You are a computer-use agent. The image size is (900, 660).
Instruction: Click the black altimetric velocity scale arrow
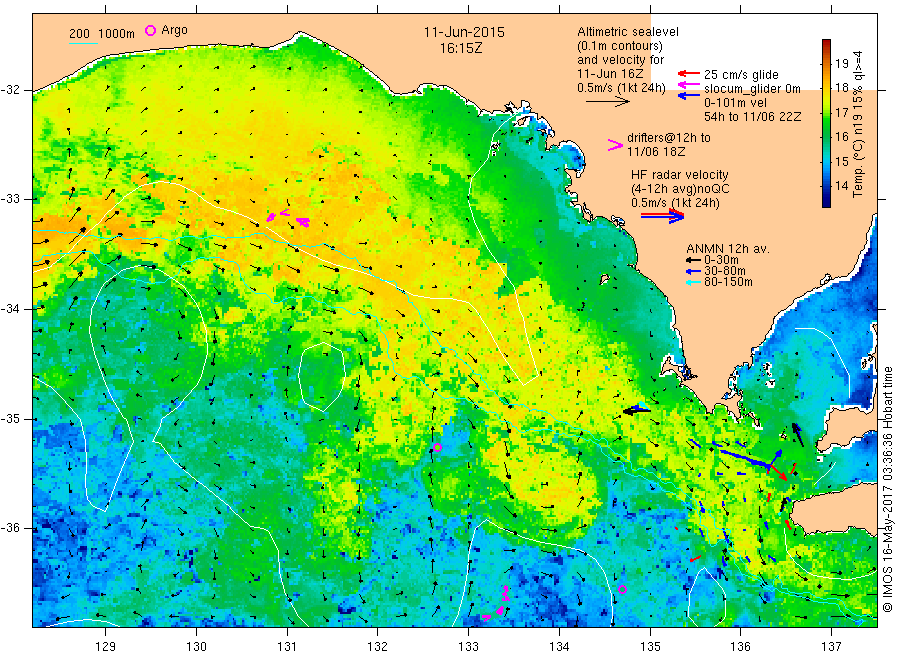tap(608, 102)
